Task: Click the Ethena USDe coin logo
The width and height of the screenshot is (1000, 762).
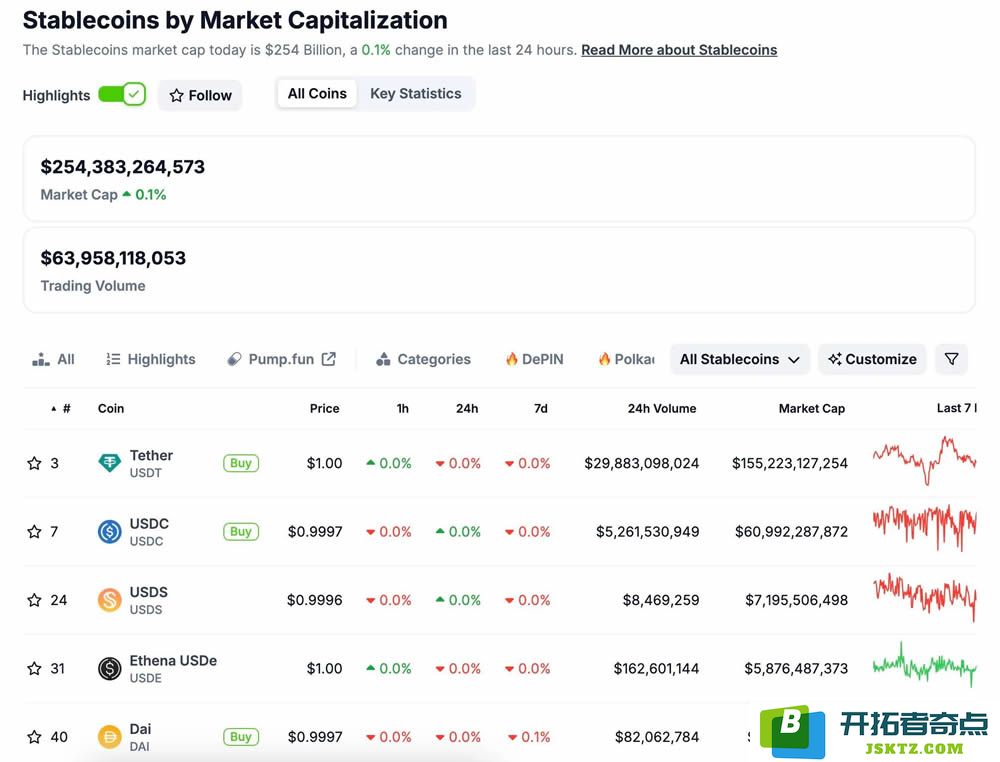Action: point(110,668)
